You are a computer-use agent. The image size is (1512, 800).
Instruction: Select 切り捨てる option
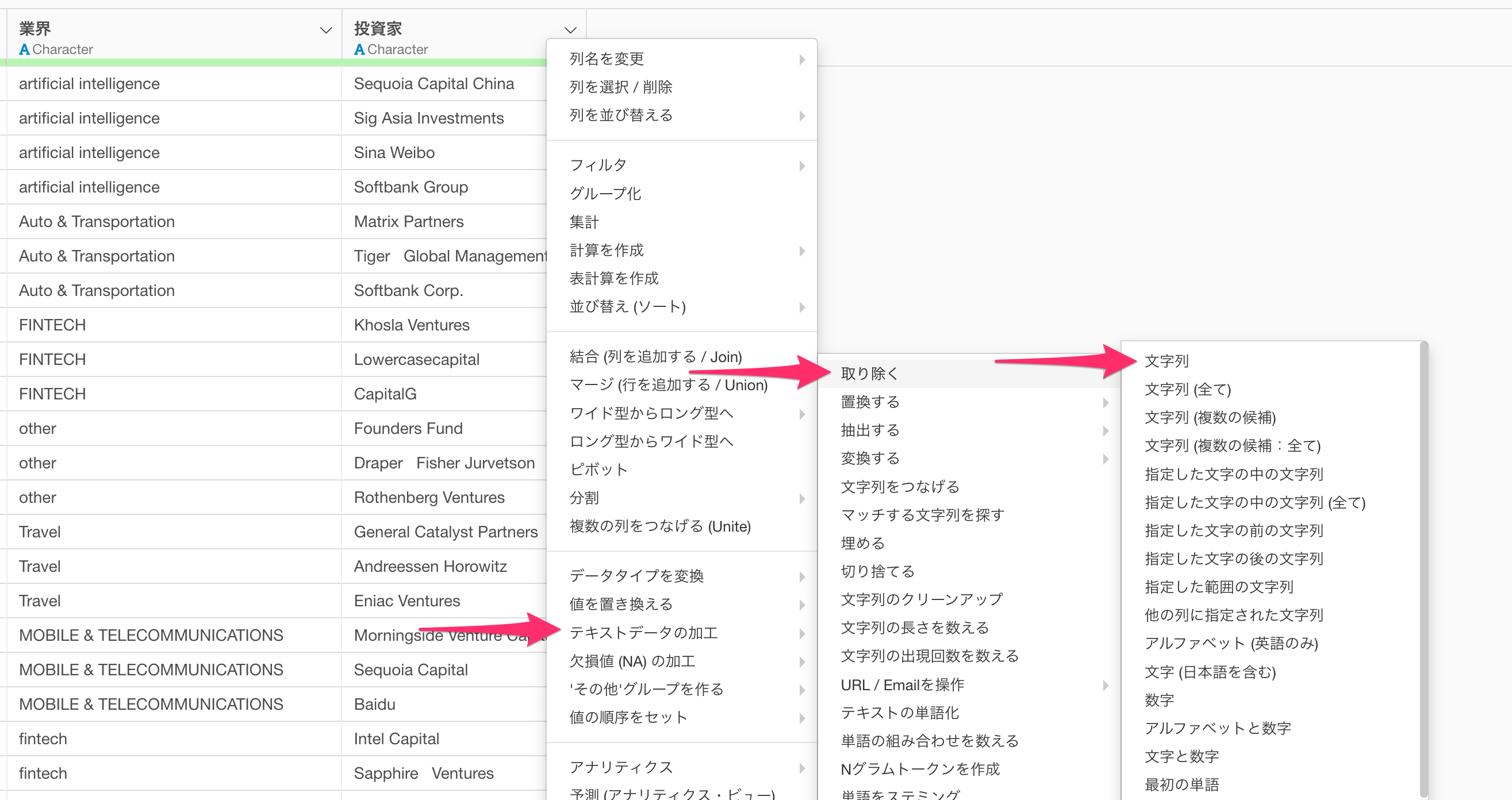[x=969, y=571]
